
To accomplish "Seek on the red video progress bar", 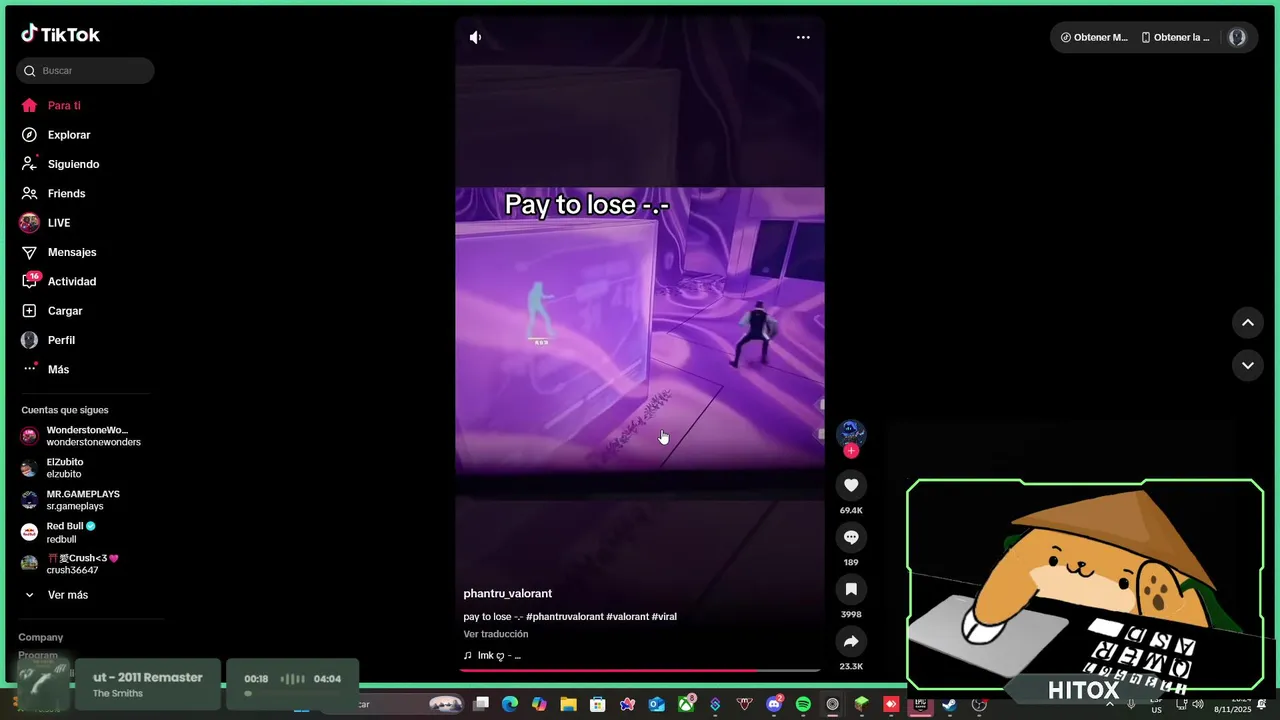I will coord(640,670).
